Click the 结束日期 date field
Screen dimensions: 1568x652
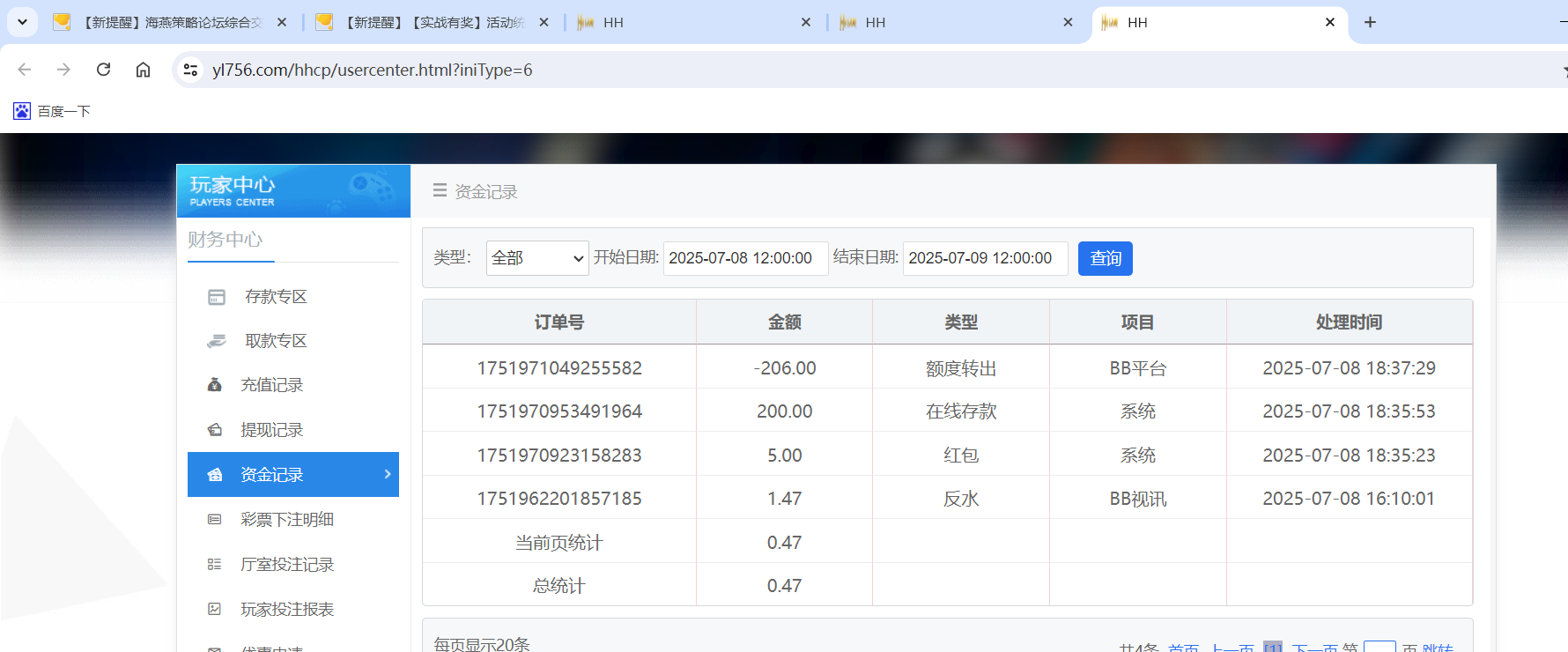click(984, 258)
